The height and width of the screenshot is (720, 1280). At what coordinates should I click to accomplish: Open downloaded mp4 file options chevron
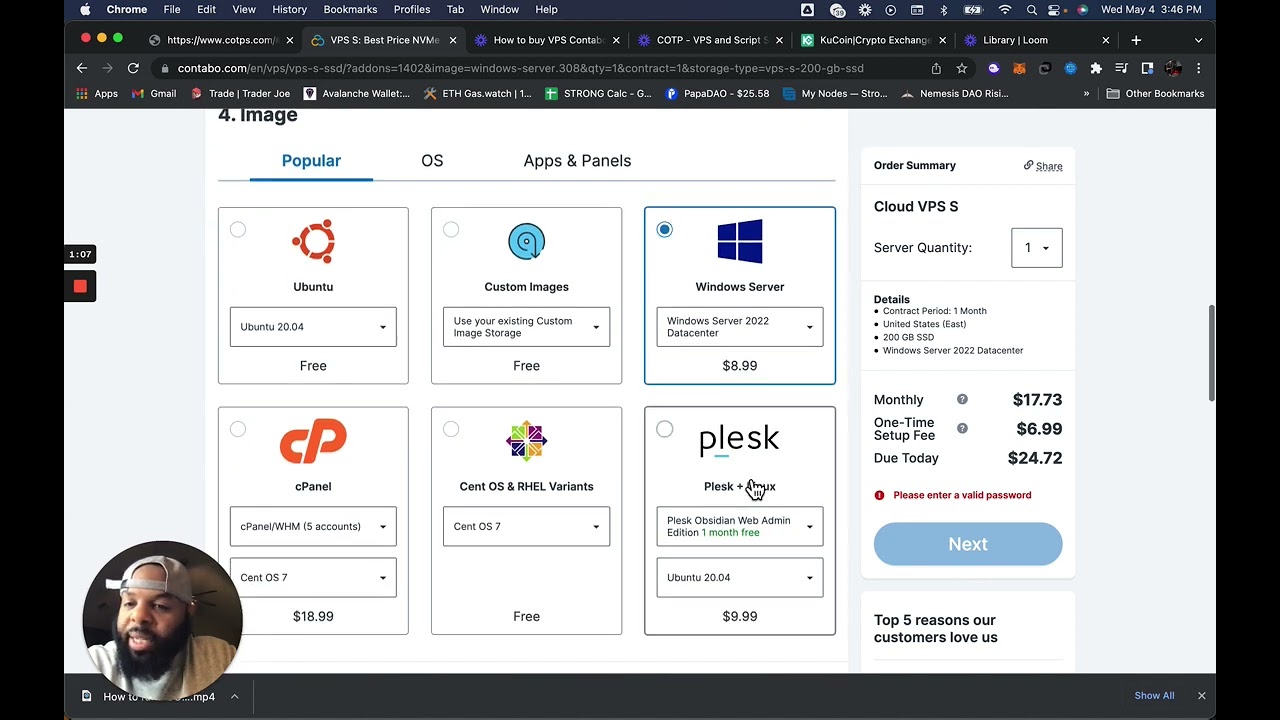click(234, 696)
